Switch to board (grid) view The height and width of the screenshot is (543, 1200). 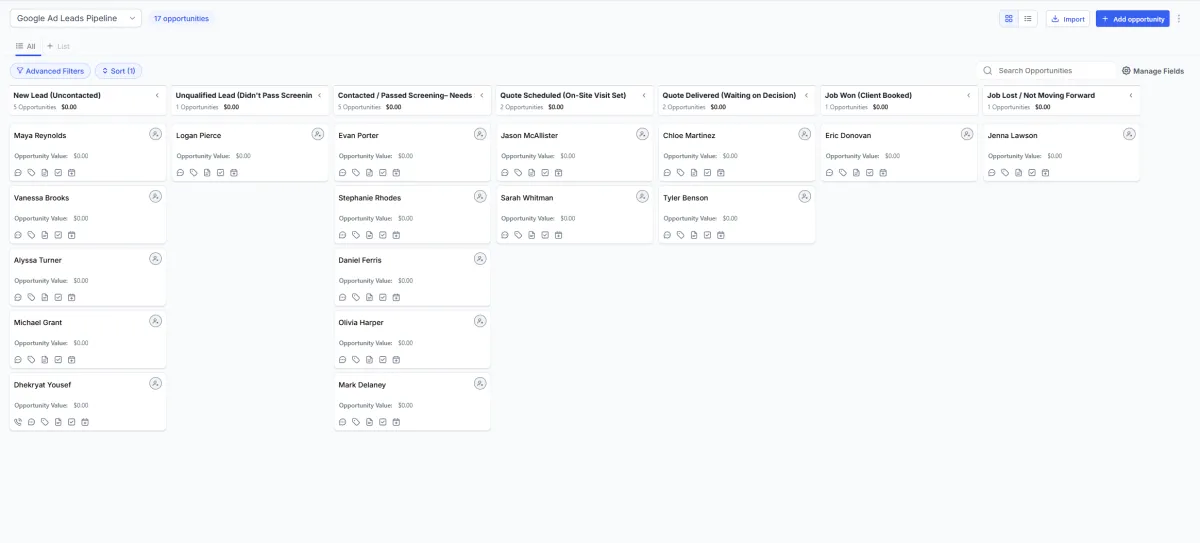pyautogui.click(x=1009, y=18)
